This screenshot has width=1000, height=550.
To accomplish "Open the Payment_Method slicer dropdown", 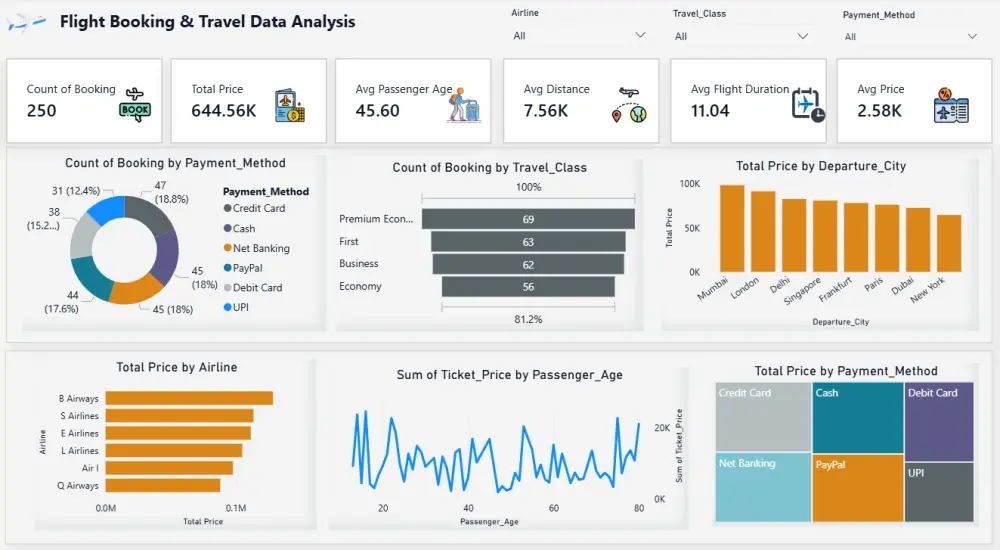I will click(x=910, y=37).
